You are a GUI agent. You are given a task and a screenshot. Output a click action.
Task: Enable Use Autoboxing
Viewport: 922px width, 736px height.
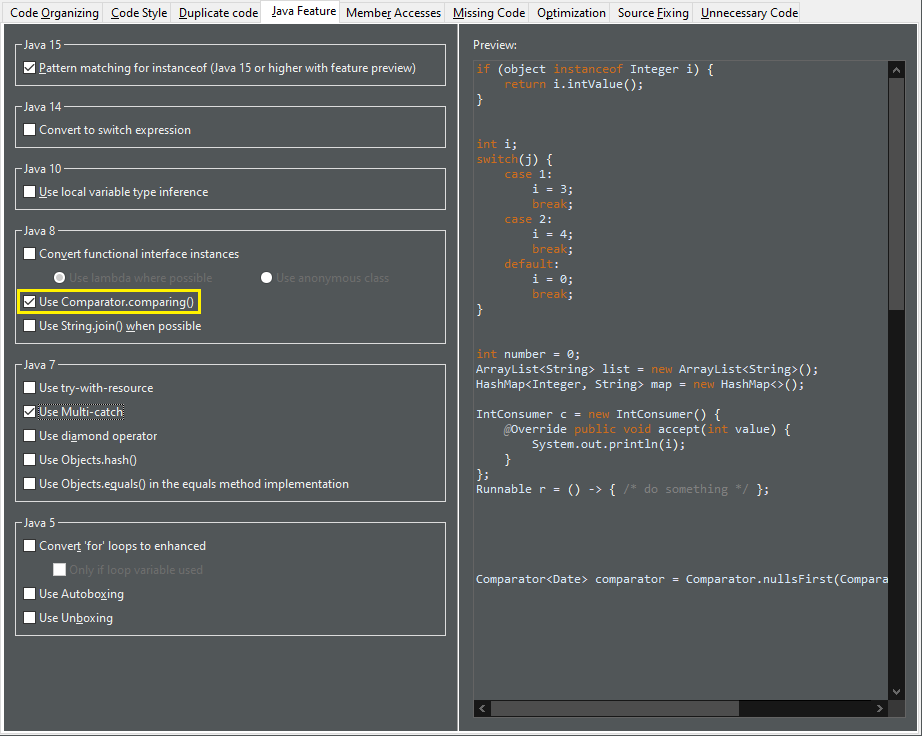[x=29, y=594]
